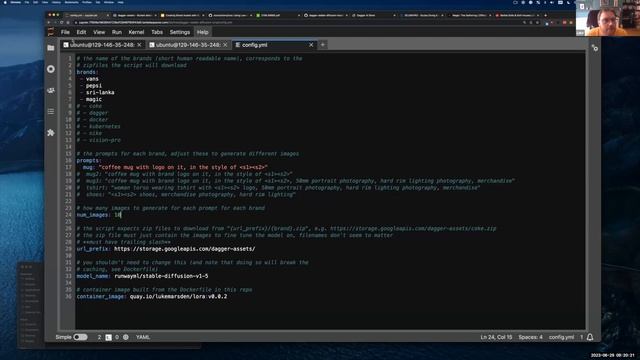Open the Help menu
This screenshot has width=640, height=360.
[202, 32]
